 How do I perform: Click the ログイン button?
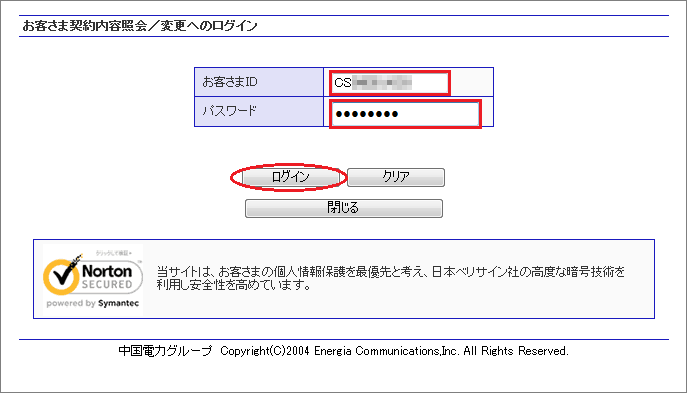[290, 177]
